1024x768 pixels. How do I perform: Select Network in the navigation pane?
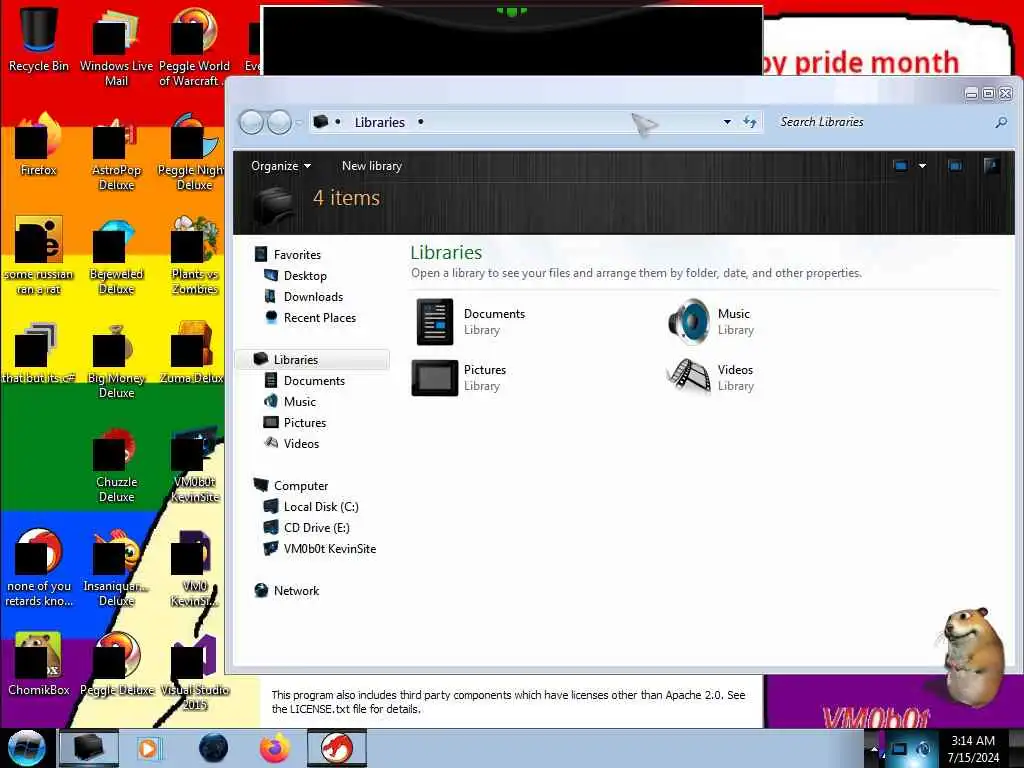tap(296, 590)
